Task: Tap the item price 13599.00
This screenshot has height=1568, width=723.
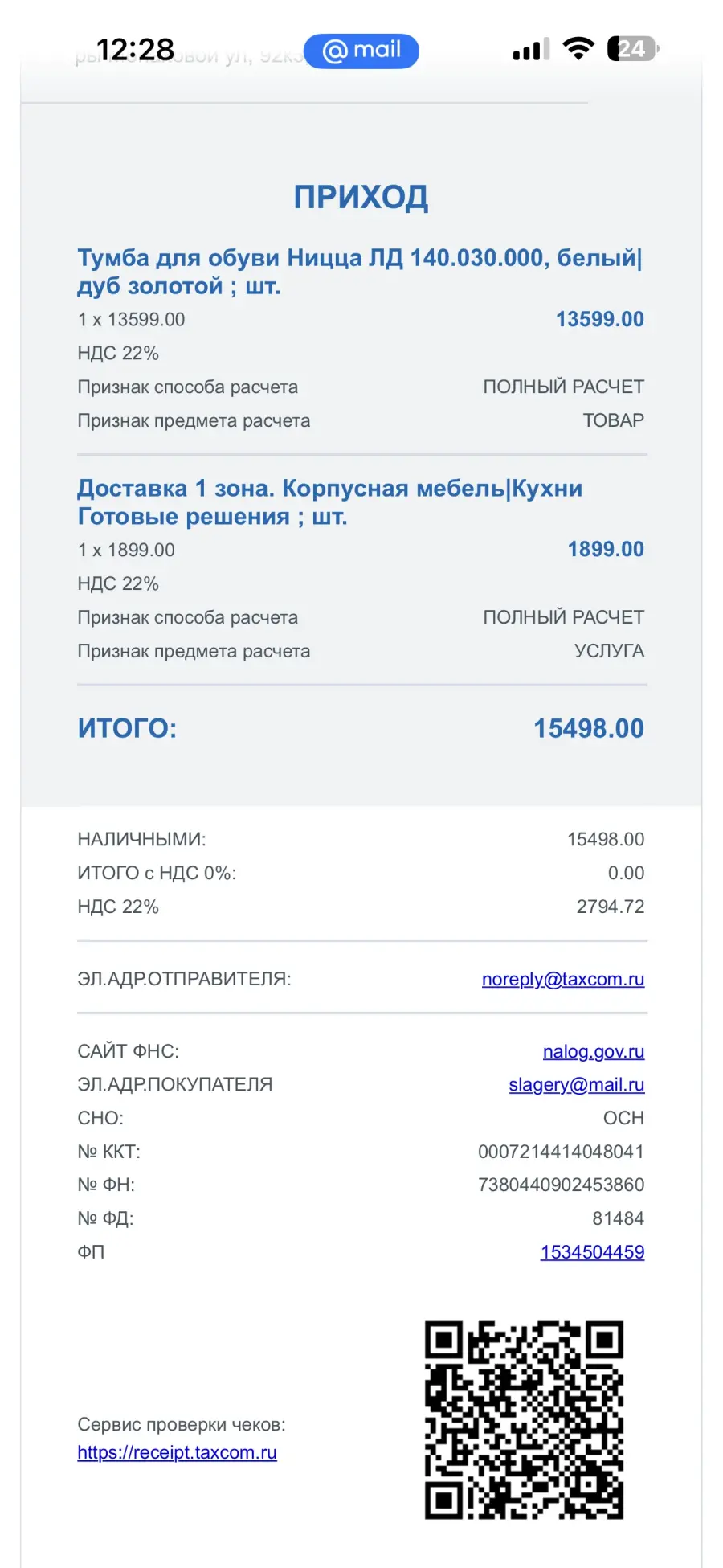Action: [x=599, y=319]
